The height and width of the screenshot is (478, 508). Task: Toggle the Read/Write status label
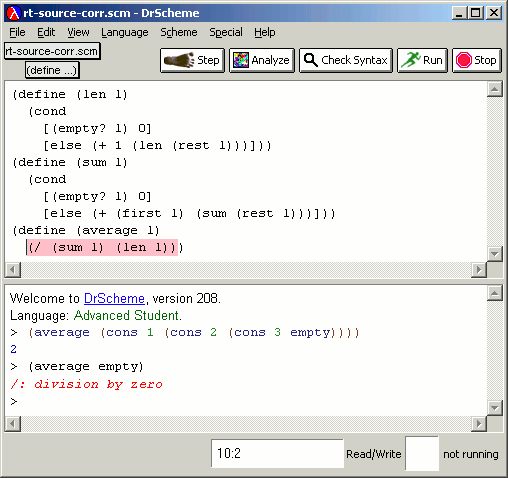374,454
